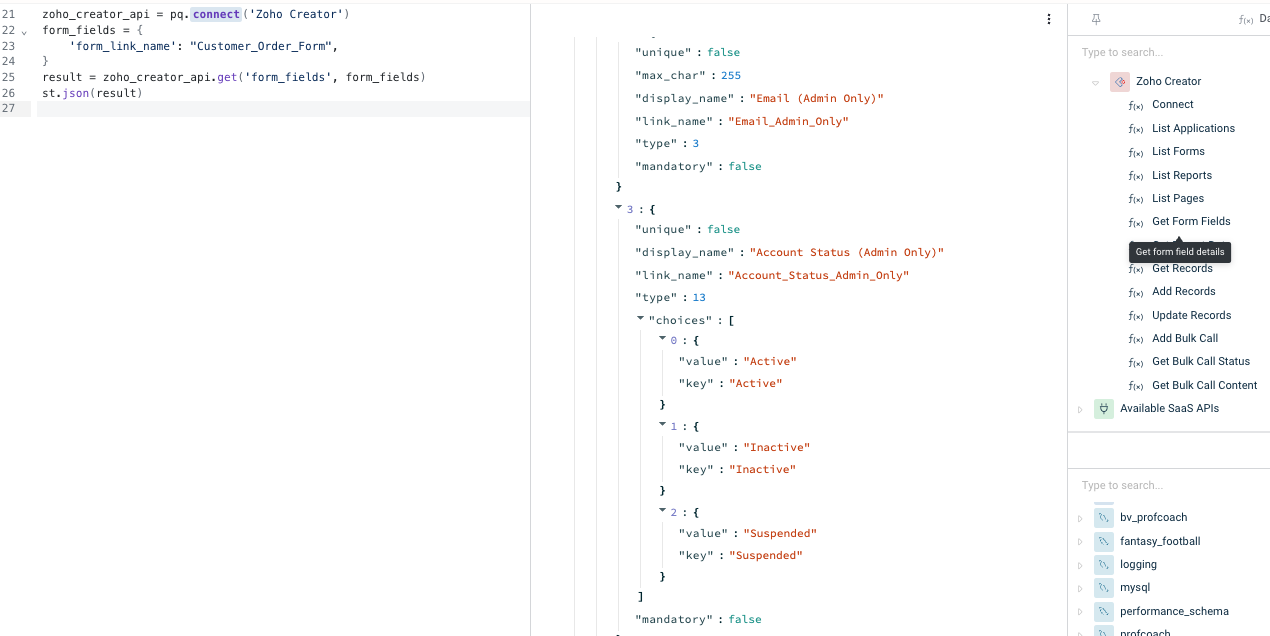
Task: Click the function icon beside Add Records
Action: 1136,292
